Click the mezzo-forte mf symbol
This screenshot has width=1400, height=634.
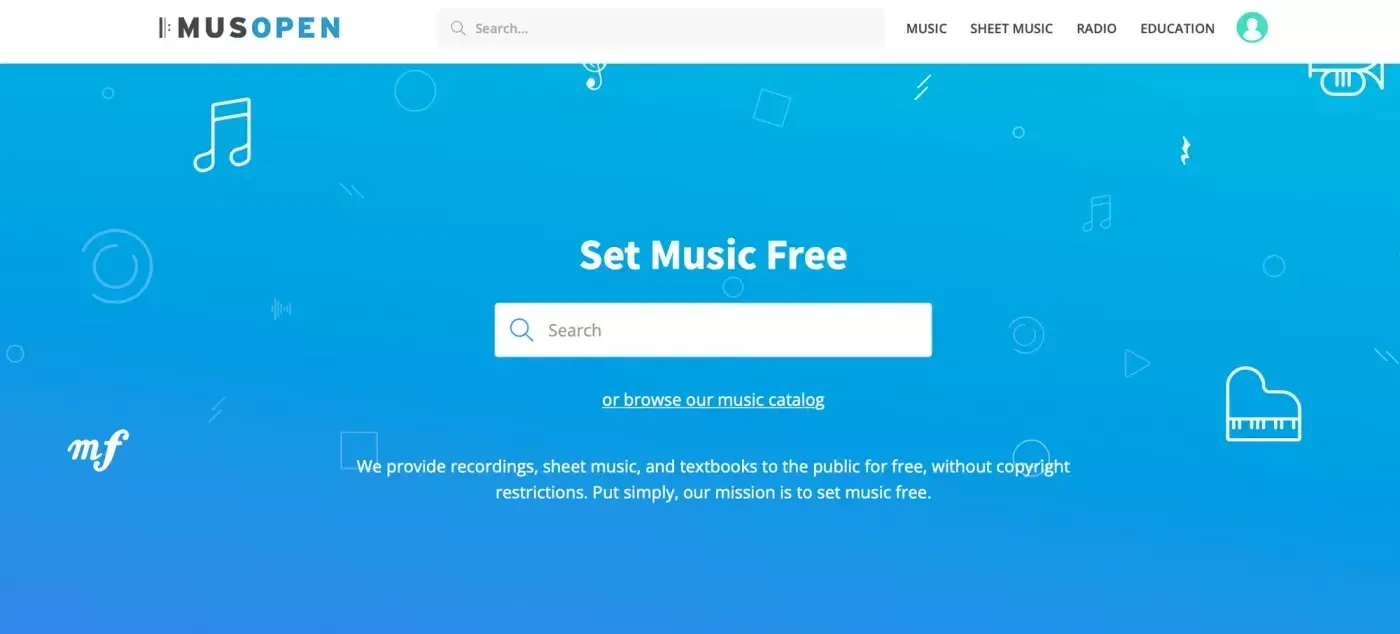[x=98, y=450]
